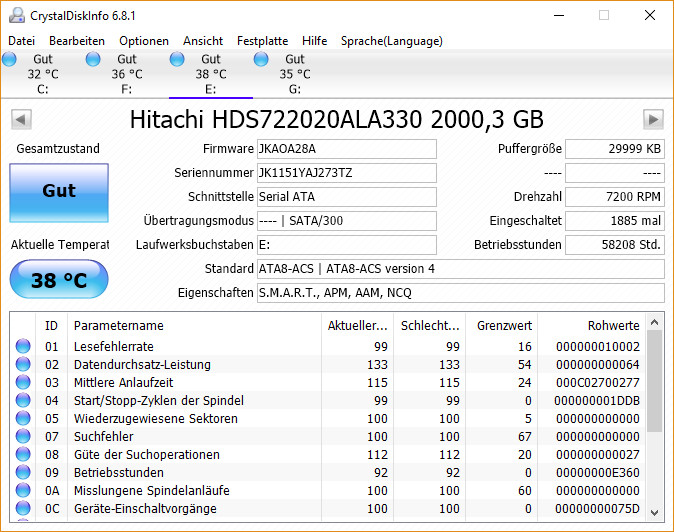This screenshot has width=674, height=532.
Task: Click the Standard field ATA8-ACS
Action: pyautogui.click(x=461, y=269)
